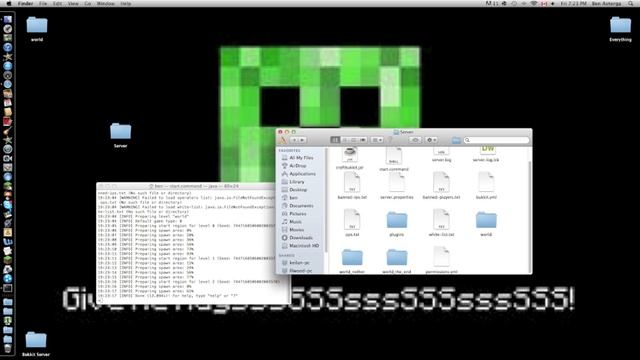The height and width of the screenshot is (360, 640).
Task: Select the plugins folder
Action: [397, 224]
